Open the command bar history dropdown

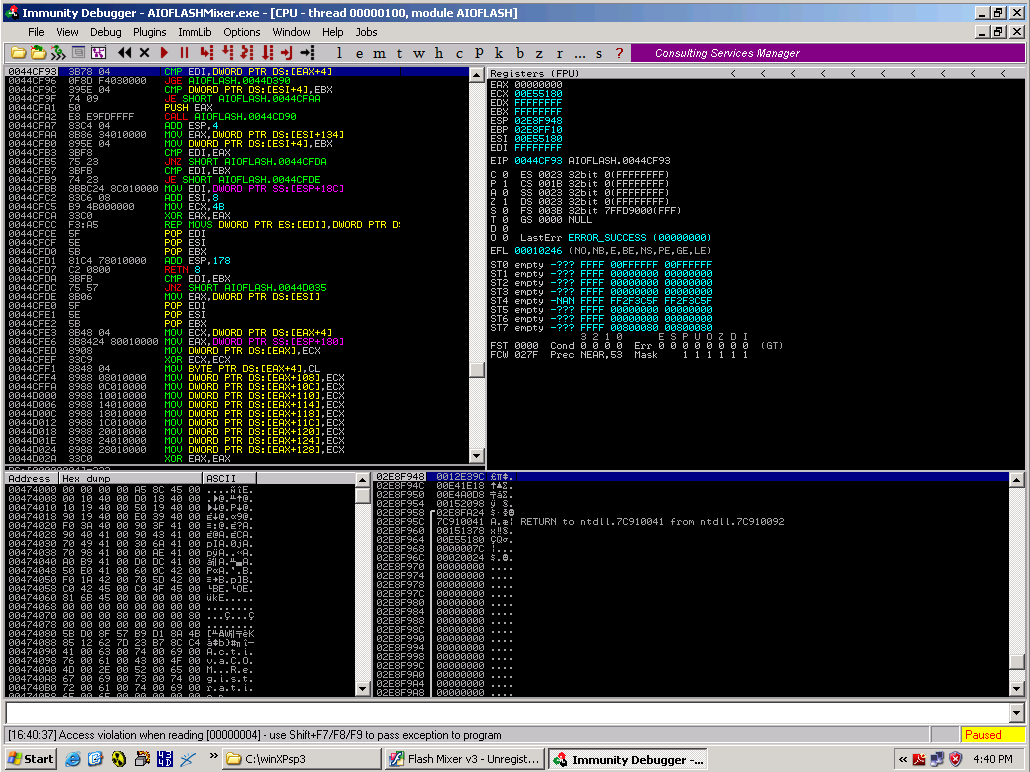point(1016,712)
